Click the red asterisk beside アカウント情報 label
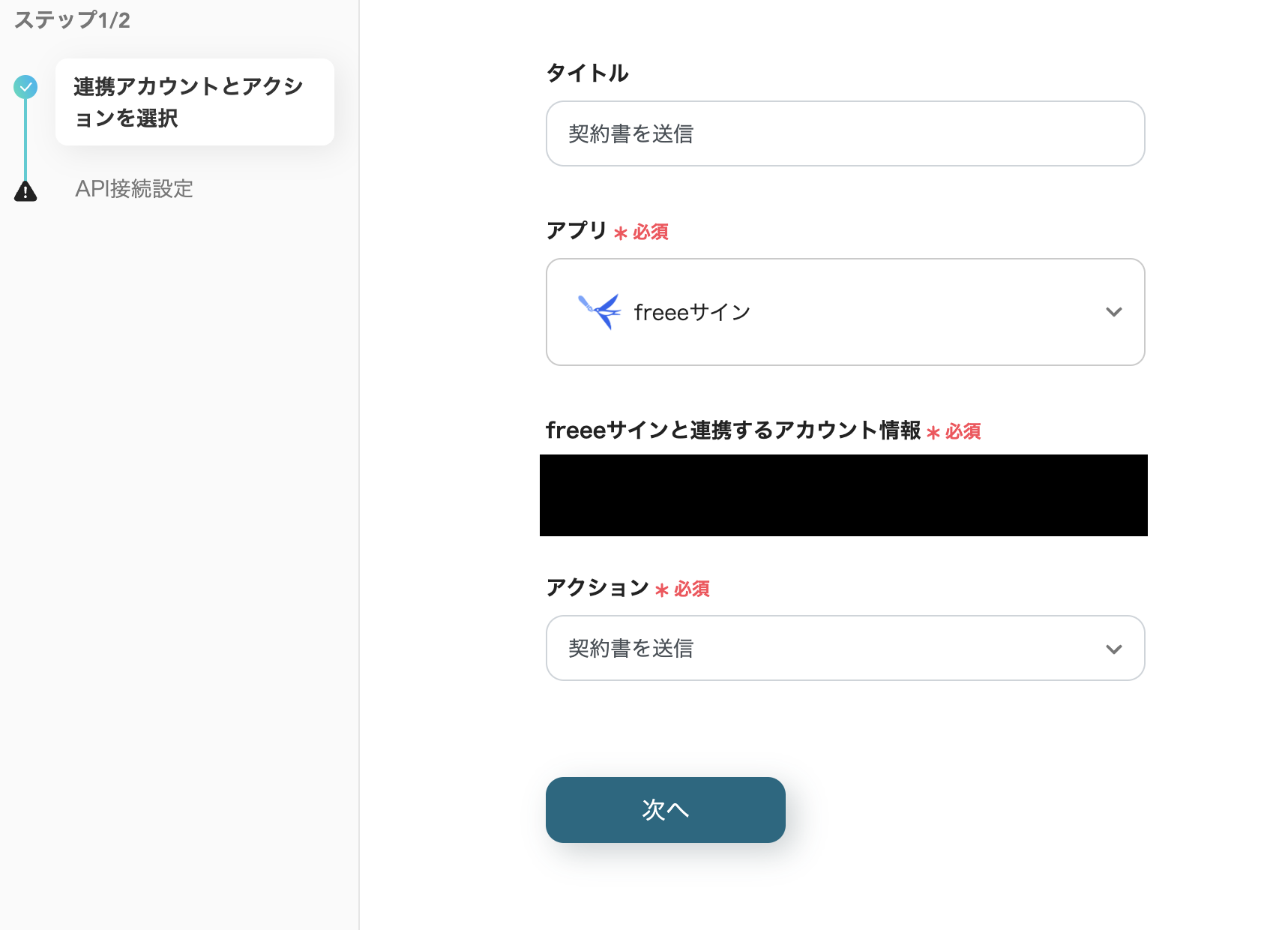 [933, 433]
